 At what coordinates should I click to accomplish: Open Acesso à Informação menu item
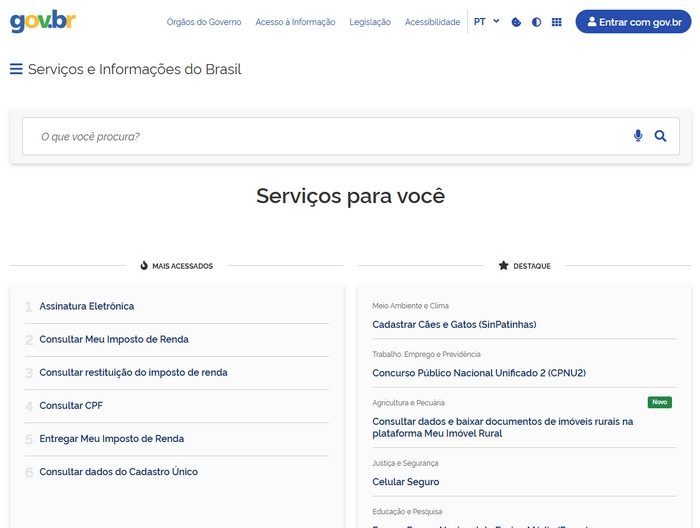295,22
